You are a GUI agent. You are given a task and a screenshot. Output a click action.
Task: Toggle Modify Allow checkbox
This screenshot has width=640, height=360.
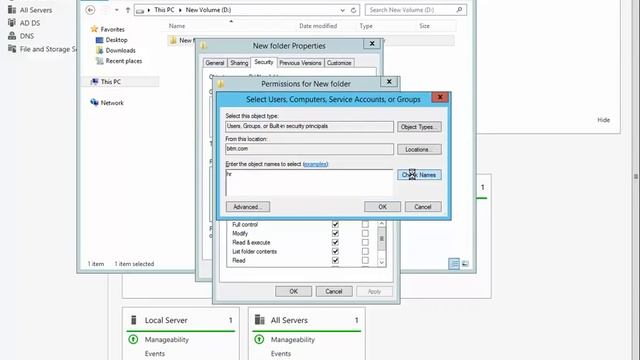(335, 233)
